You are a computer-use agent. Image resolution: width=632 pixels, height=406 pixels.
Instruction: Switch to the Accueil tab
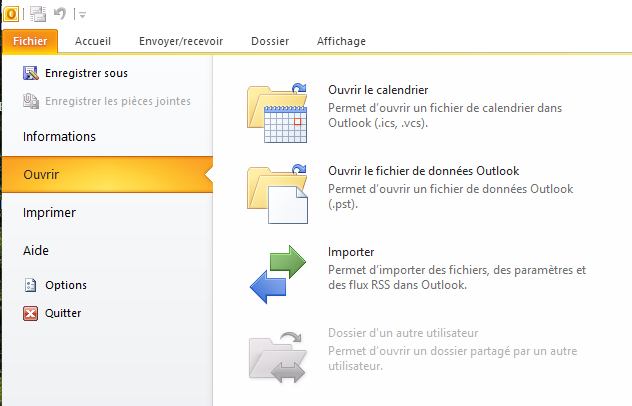[x=93, y=41]
